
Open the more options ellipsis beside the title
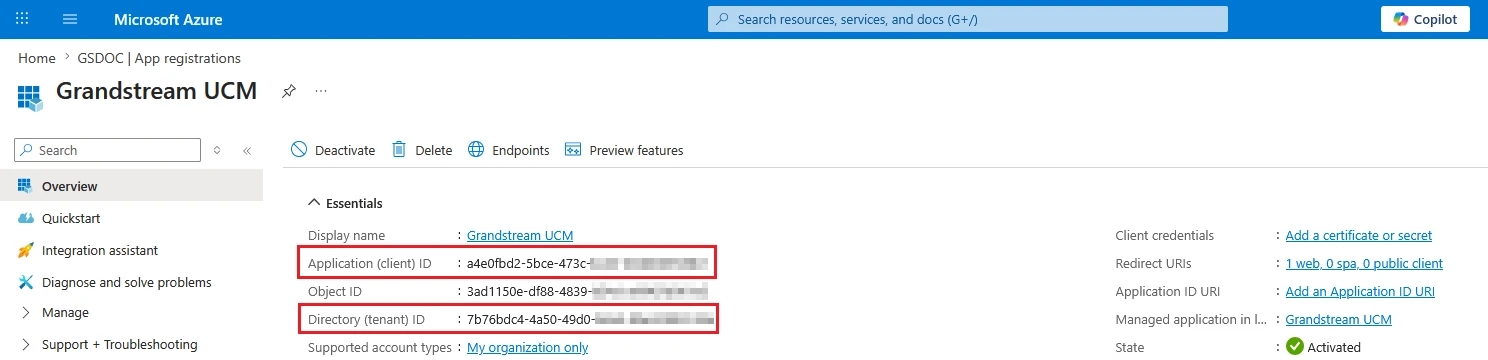tap(321, 91)
